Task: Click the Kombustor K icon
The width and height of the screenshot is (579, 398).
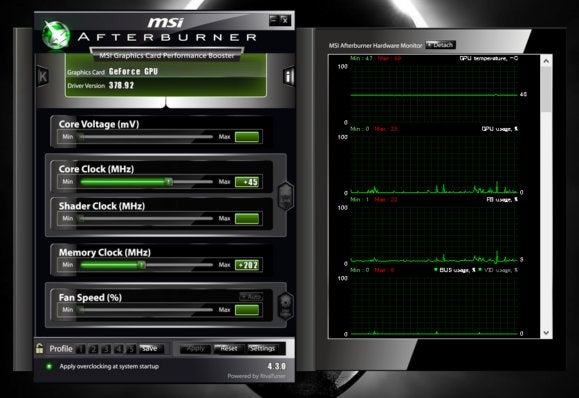Action: coord(43,76)
